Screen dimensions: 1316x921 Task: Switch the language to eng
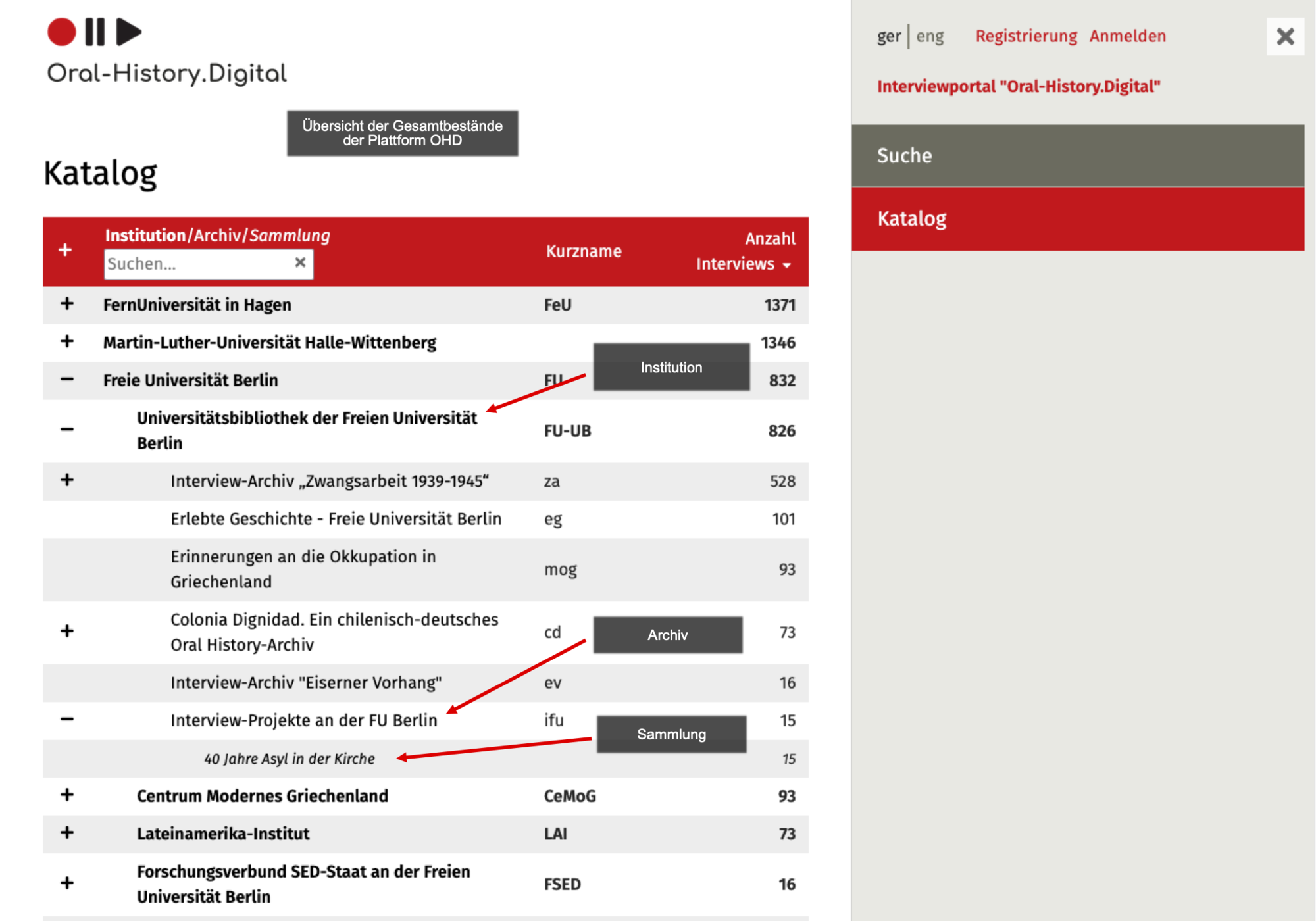(x=930, y=36)
